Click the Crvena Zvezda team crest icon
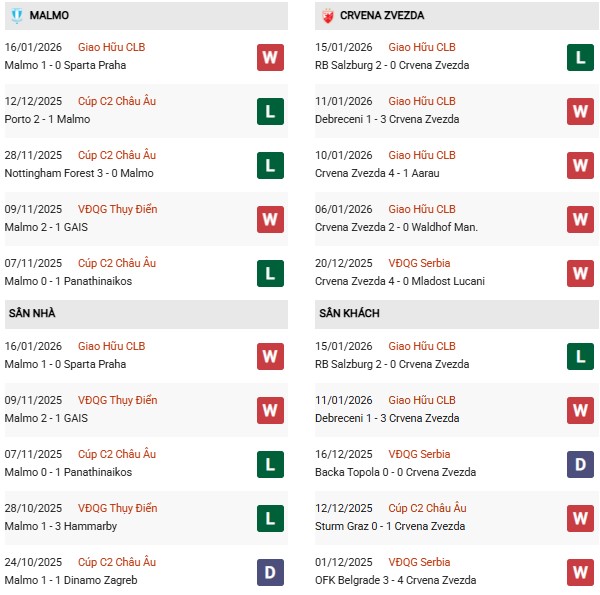 pyautogui.click(x=326, y=16)
